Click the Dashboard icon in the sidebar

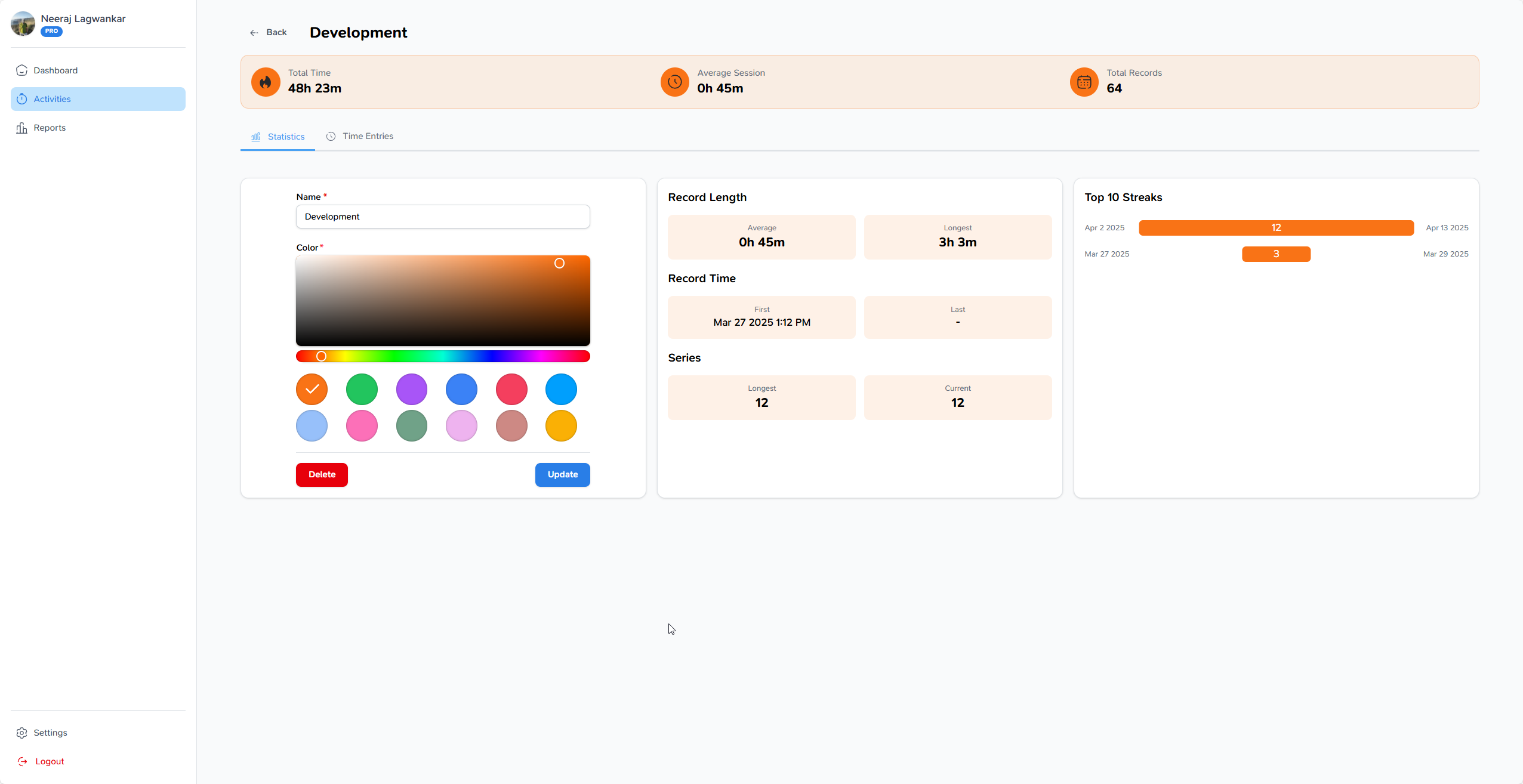22,70
